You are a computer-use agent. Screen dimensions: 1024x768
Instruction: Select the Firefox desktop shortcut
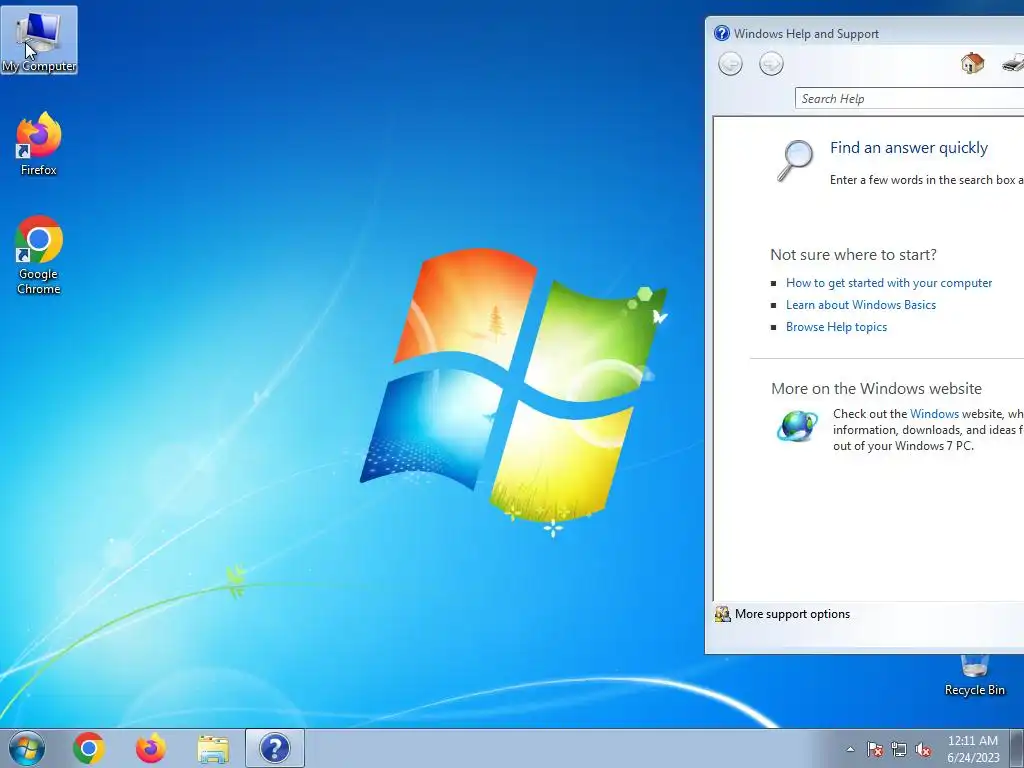coord(39,144)
